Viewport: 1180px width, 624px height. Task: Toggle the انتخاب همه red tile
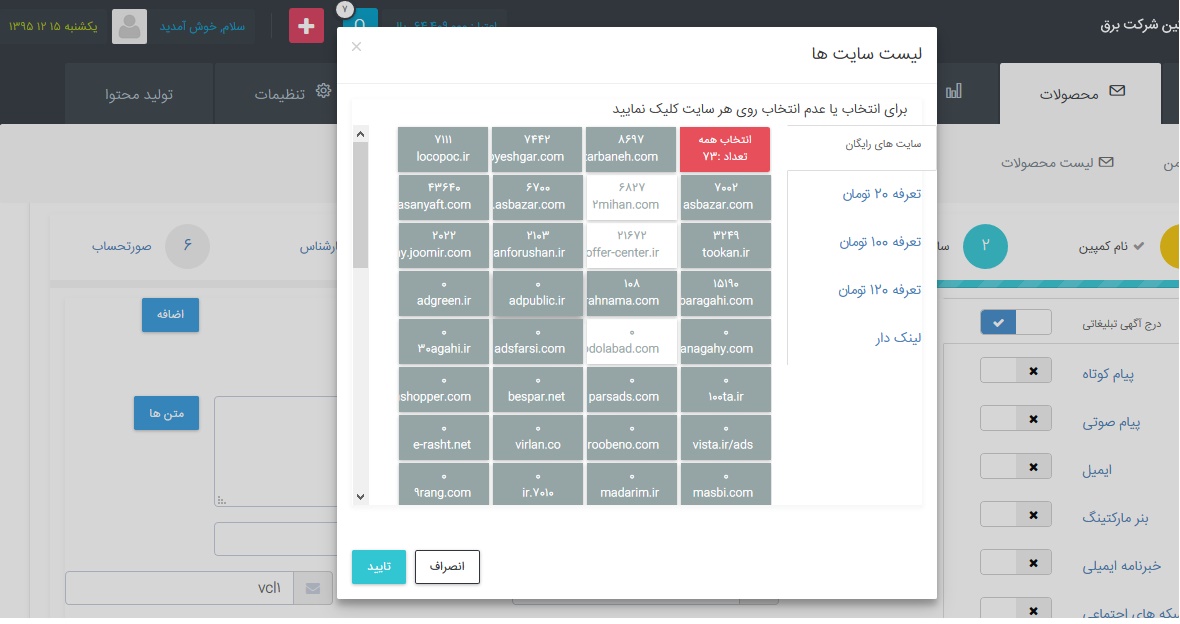coord(725,149)
